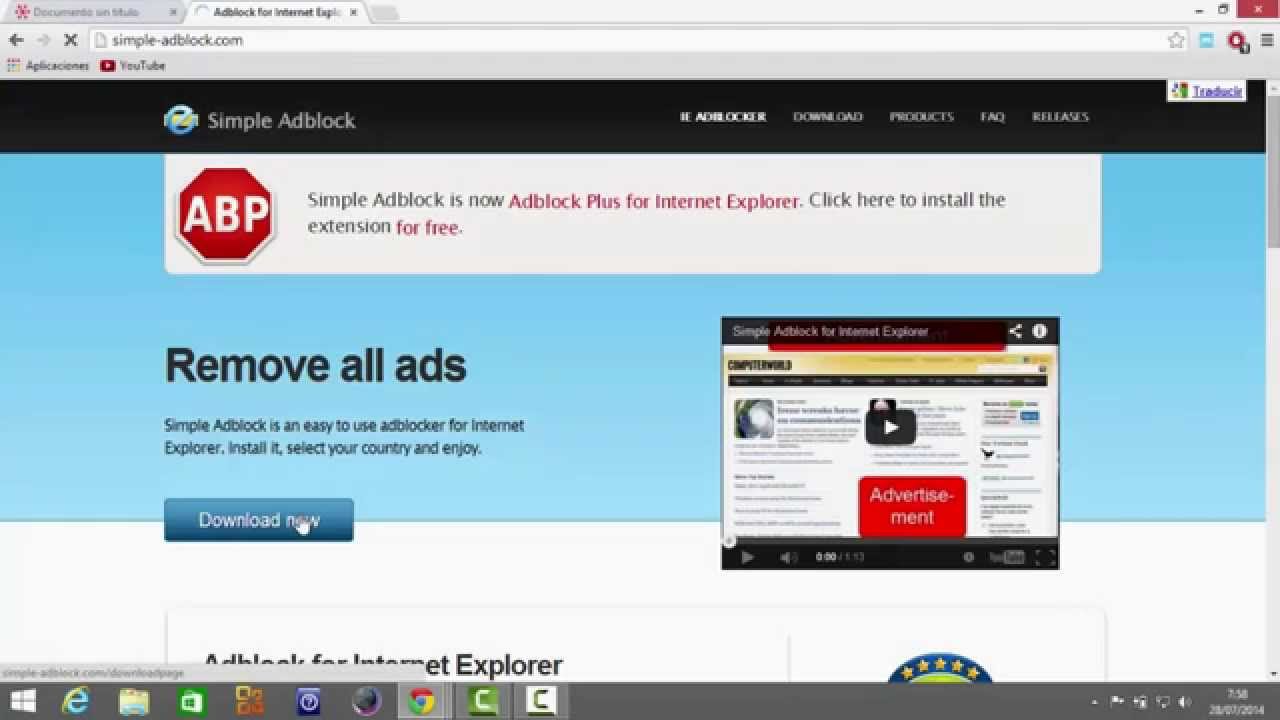Click the video share icon
Image resolution: width=1280 pixels, height=720 pixels.
[1015, 331]
